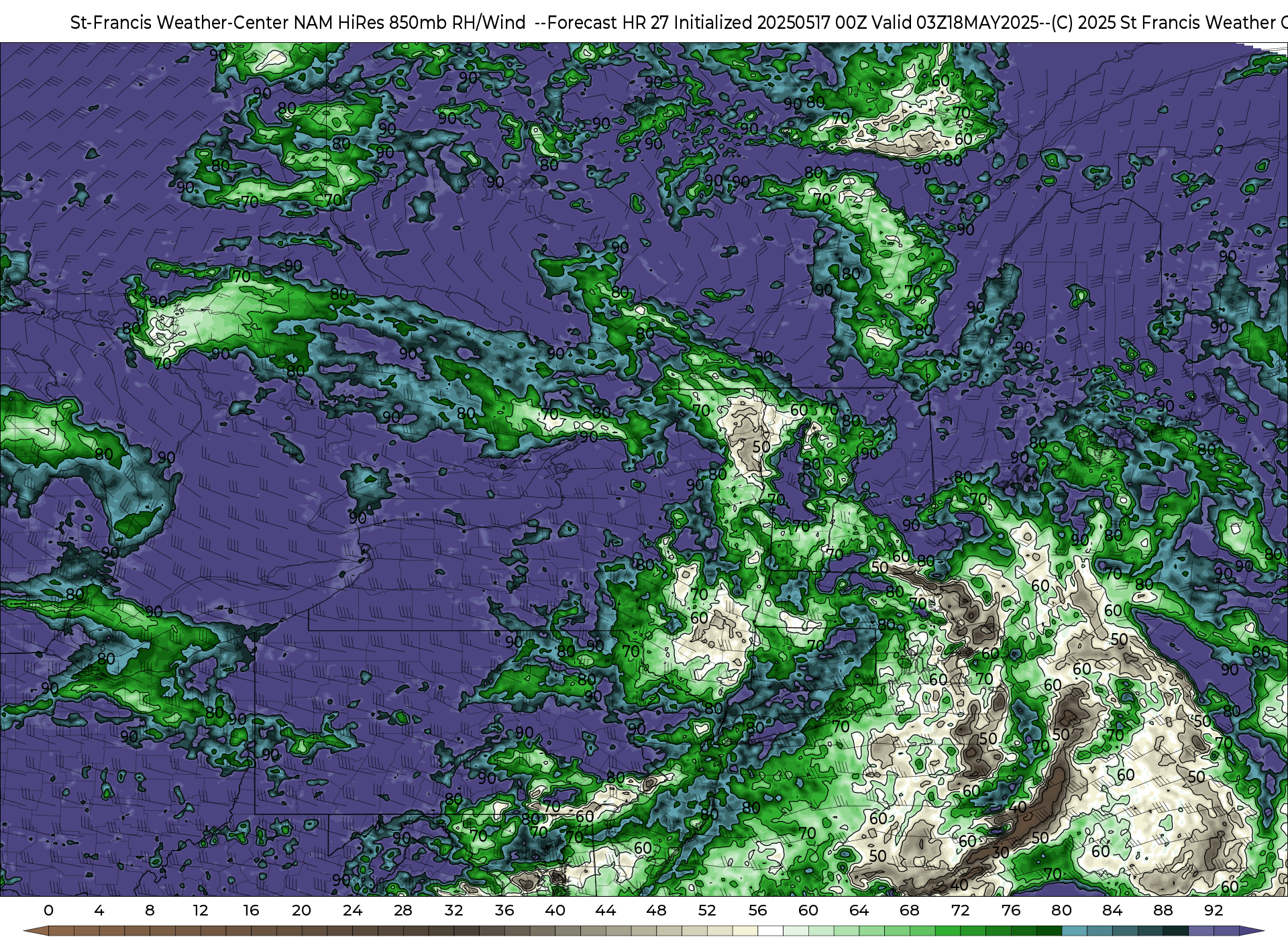Click the colorbar tick label 92
This screenshot has height=939, width=1288.
(x=1214, y=910)
